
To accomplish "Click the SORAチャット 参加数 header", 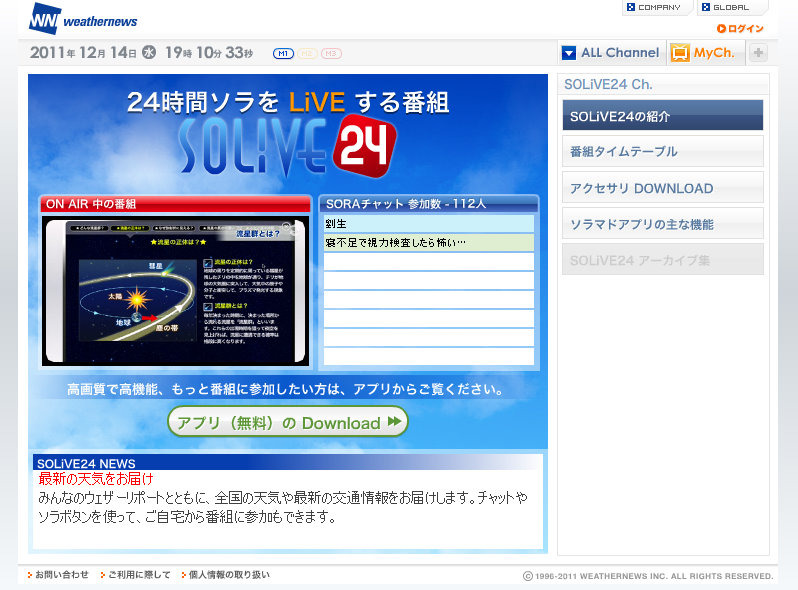I will point(429,204).
